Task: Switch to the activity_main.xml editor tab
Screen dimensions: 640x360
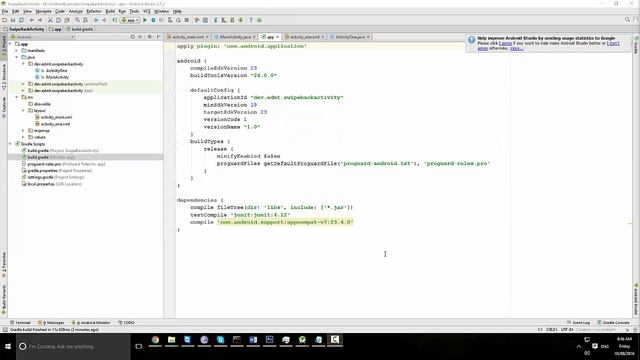Action: point(188,37)
